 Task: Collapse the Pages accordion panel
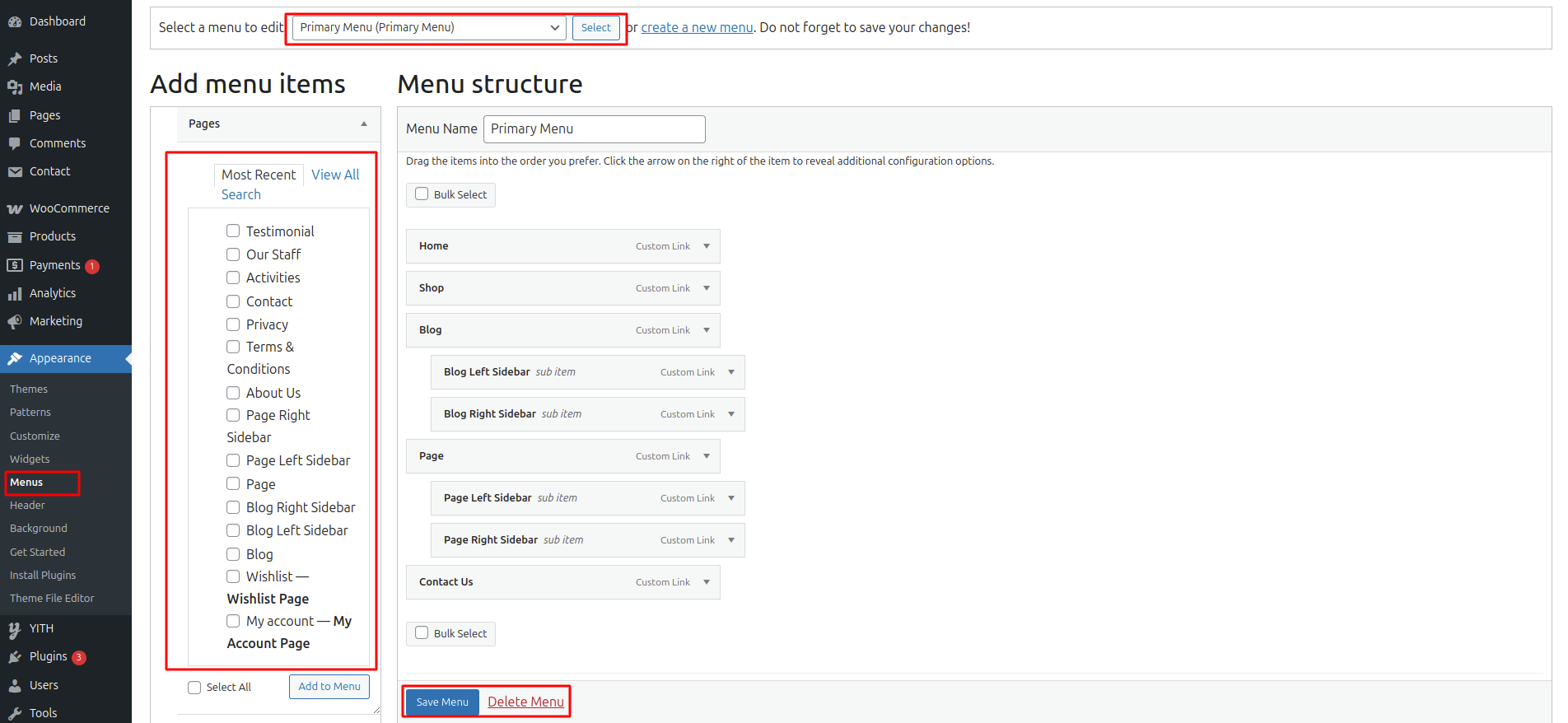tap(364, 124)
